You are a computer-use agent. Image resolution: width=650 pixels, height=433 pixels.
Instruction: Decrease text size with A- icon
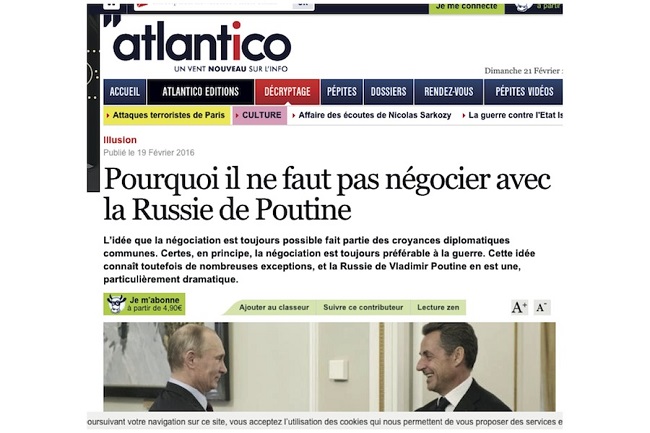tap(542, 307)
